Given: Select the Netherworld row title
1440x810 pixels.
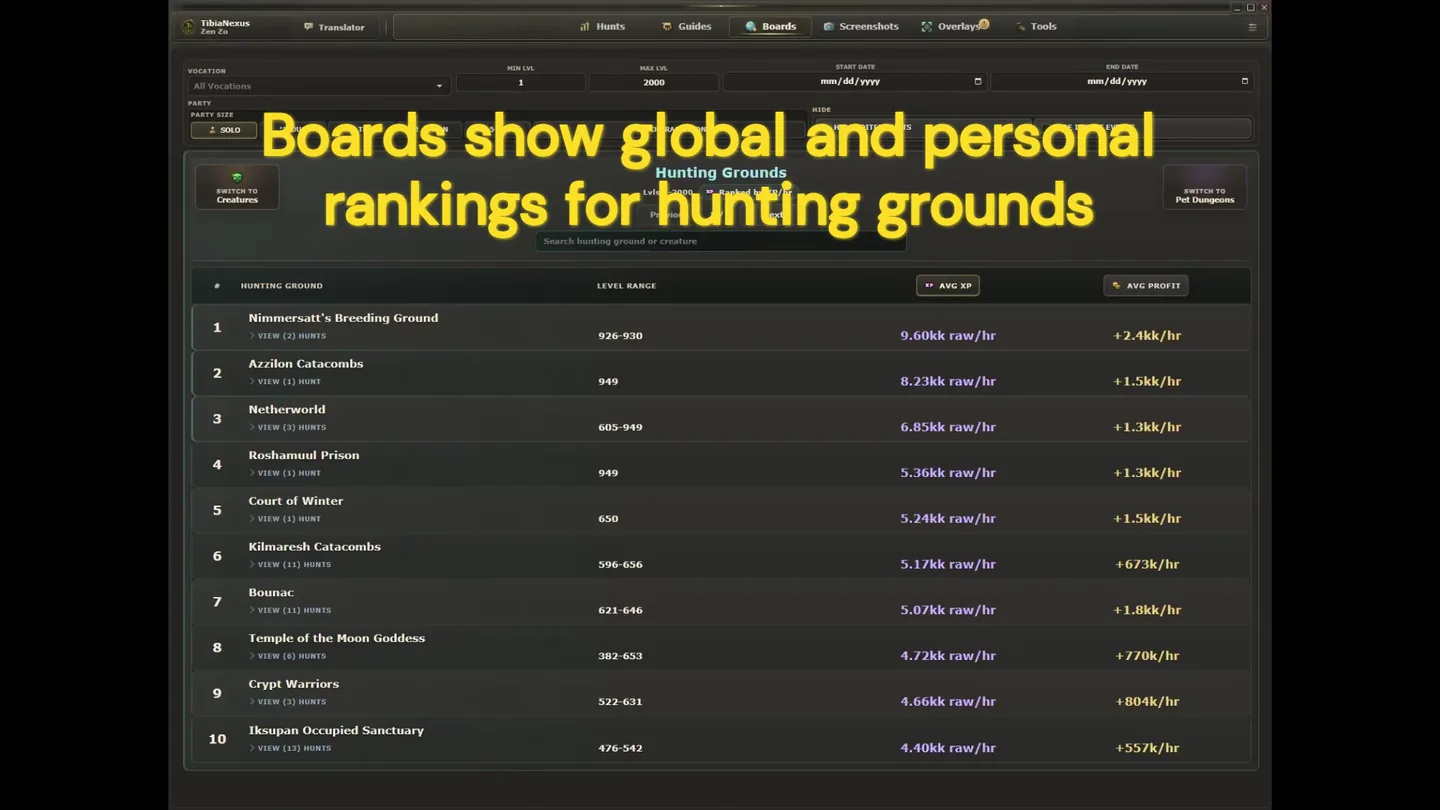Looking at the screenshot, I should coord(287,410).
